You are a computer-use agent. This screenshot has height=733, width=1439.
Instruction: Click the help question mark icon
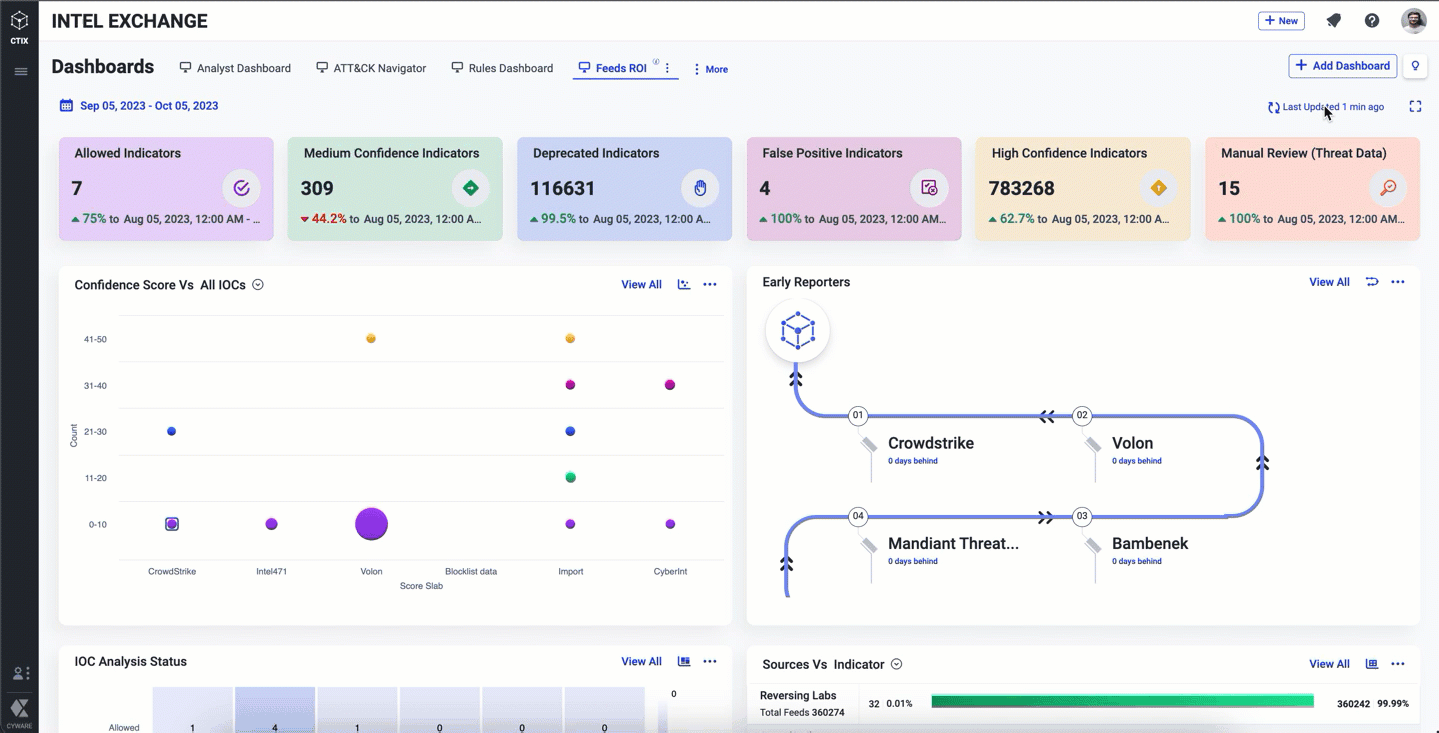pos(1372,21)
